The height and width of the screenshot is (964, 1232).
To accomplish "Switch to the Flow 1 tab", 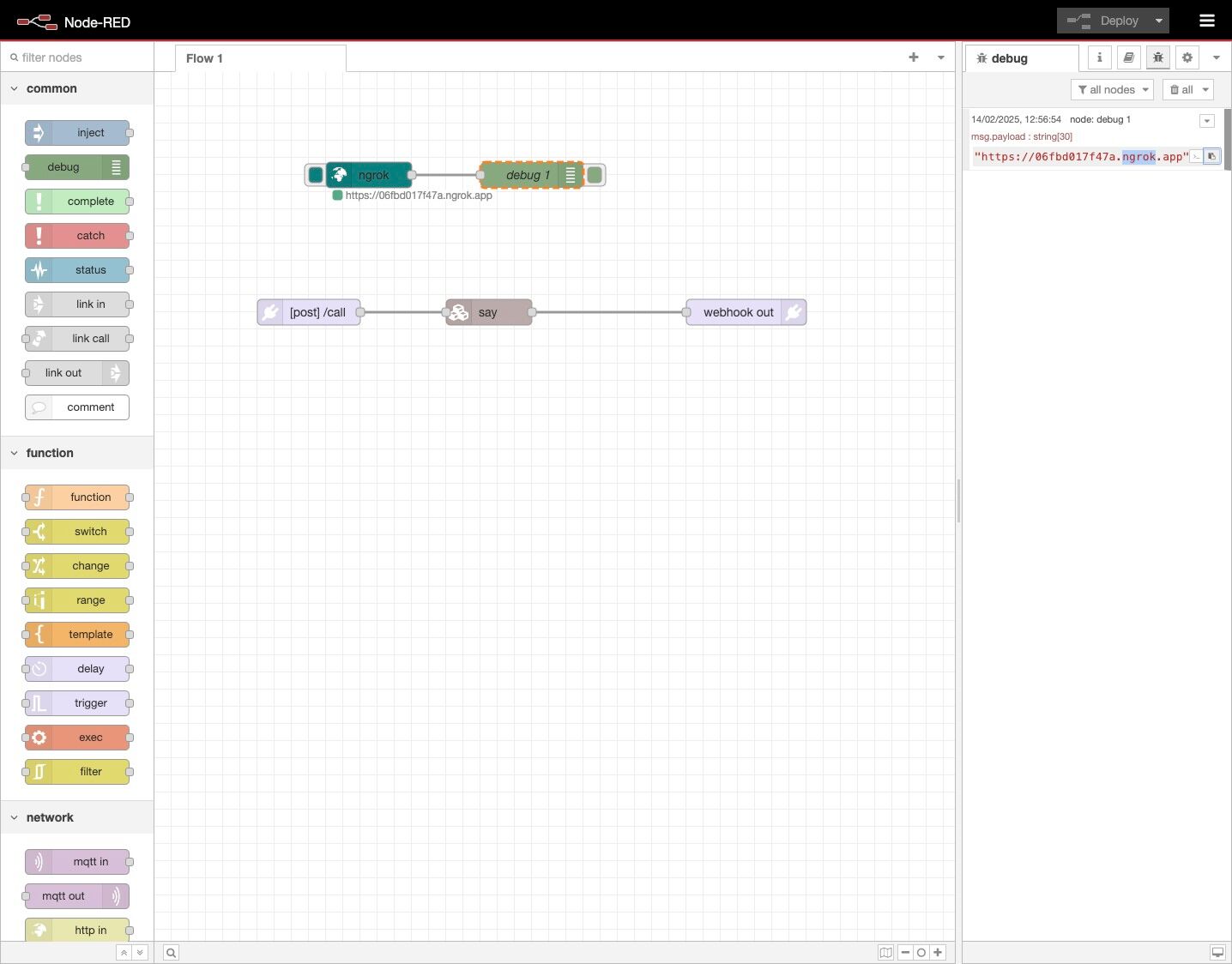I will 204,58.
